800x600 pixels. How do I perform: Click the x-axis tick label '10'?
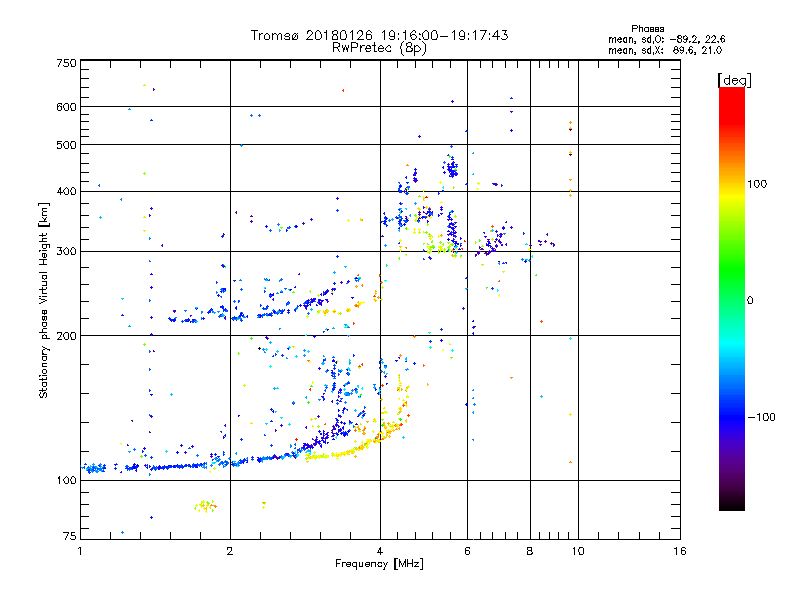[x=578, y=551]
